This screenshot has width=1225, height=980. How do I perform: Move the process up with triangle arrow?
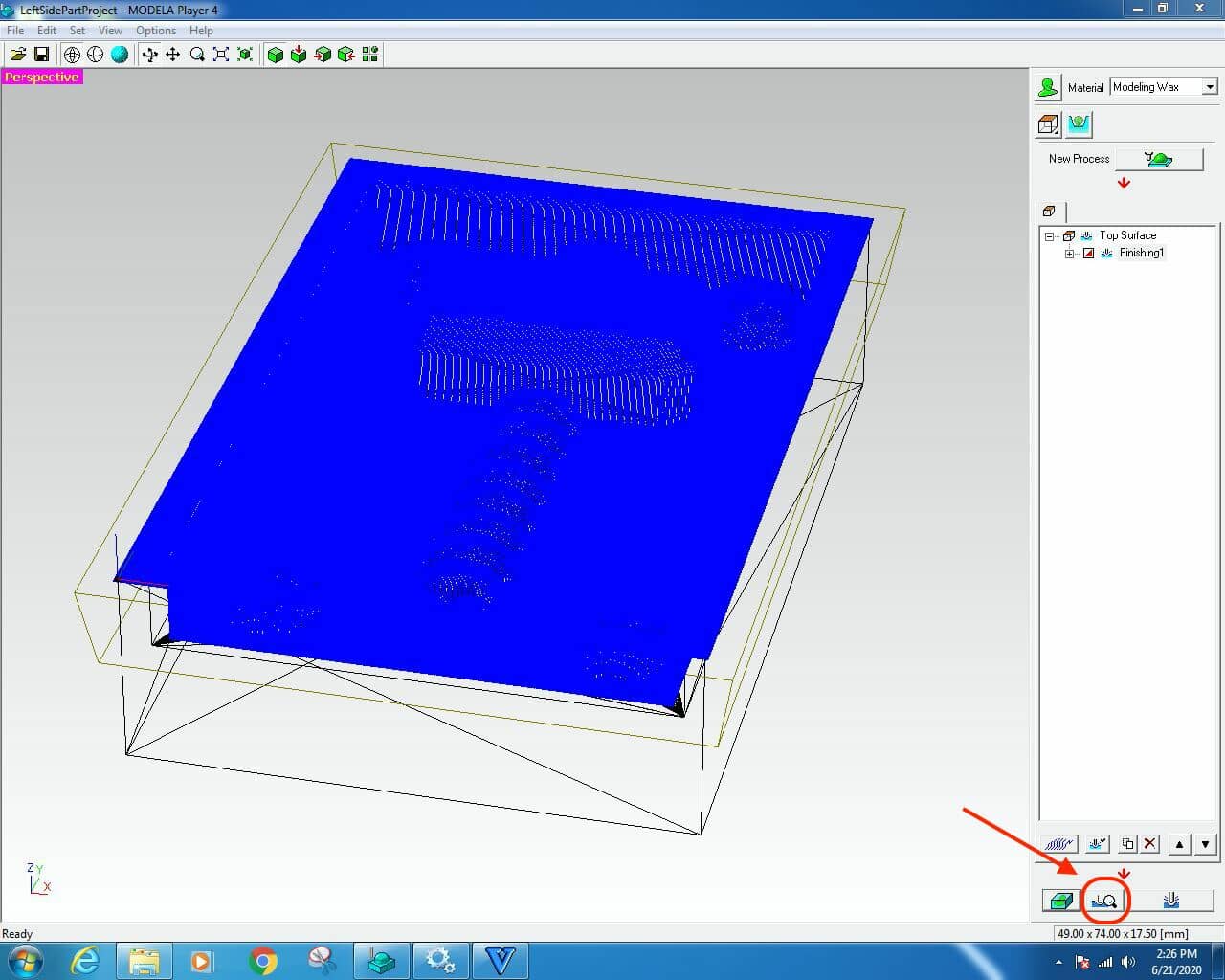(1179, 844)
